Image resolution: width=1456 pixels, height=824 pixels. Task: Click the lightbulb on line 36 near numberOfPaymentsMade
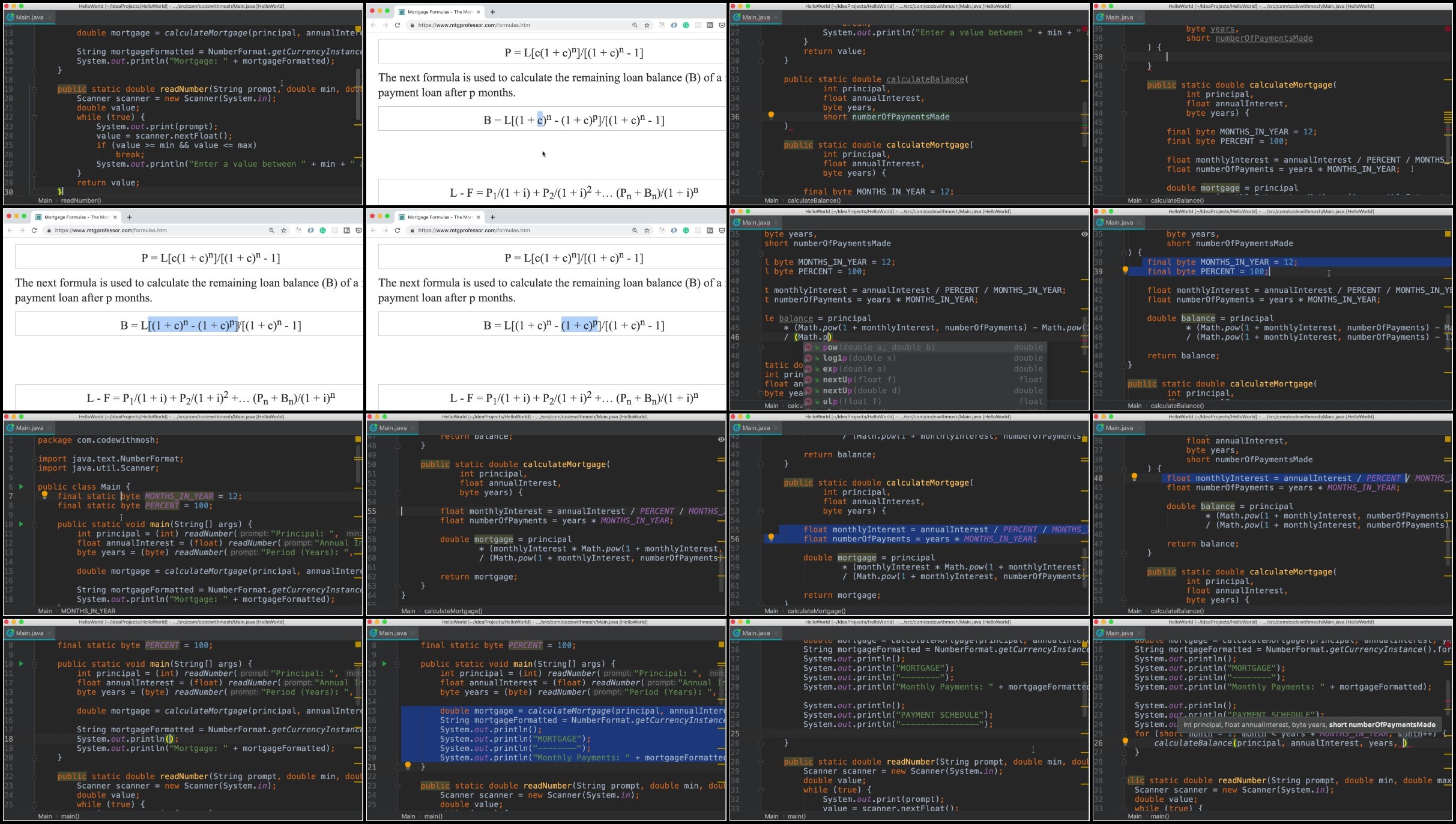pyautogui.click(x=771, y=115)
